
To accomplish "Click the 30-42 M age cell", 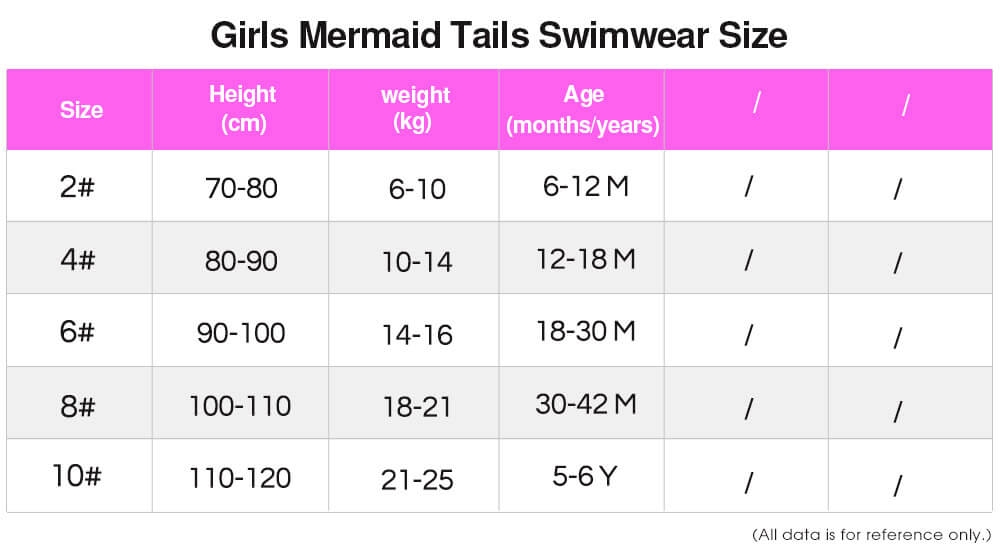I will click(x=585, y=404).
